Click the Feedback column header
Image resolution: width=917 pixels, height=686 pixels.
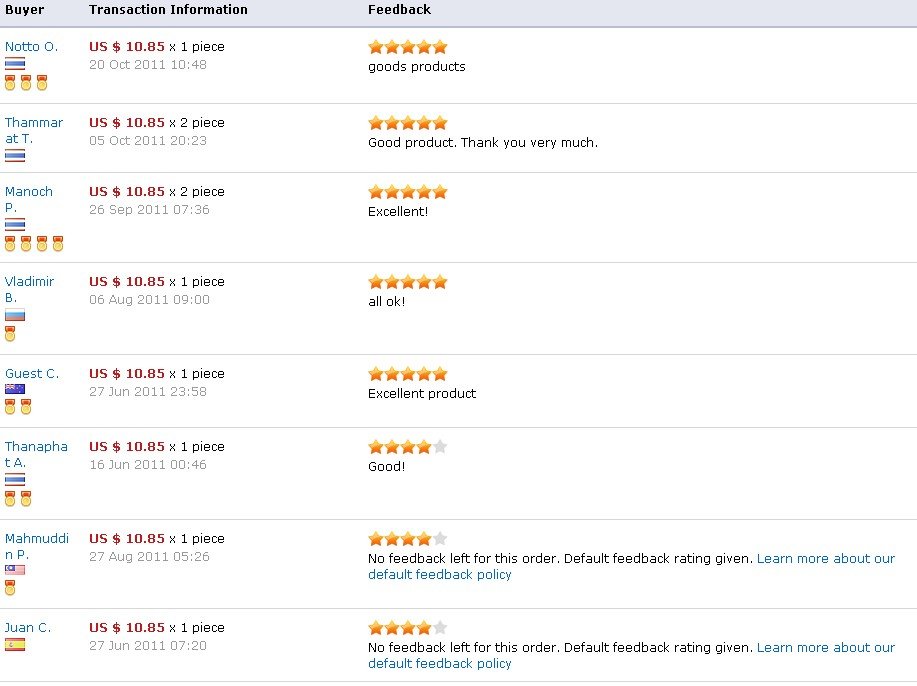click(399, 10)
